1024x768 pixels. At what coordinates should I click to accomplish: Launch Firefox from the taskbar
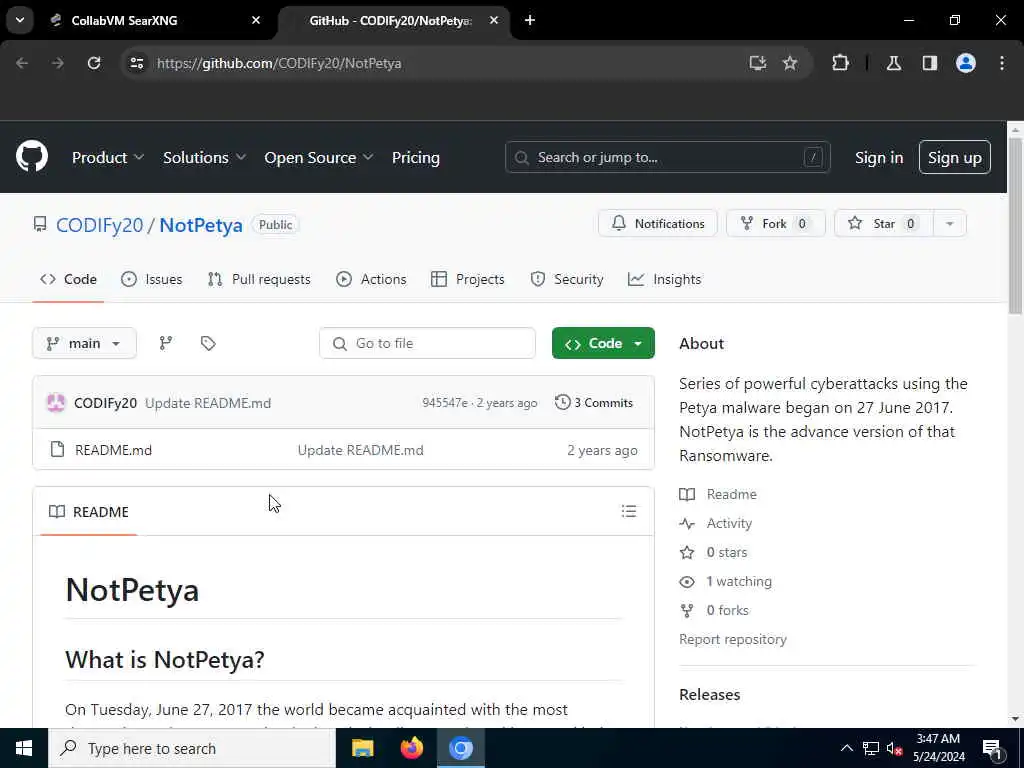pyautogui.click(x=411, y=748)
